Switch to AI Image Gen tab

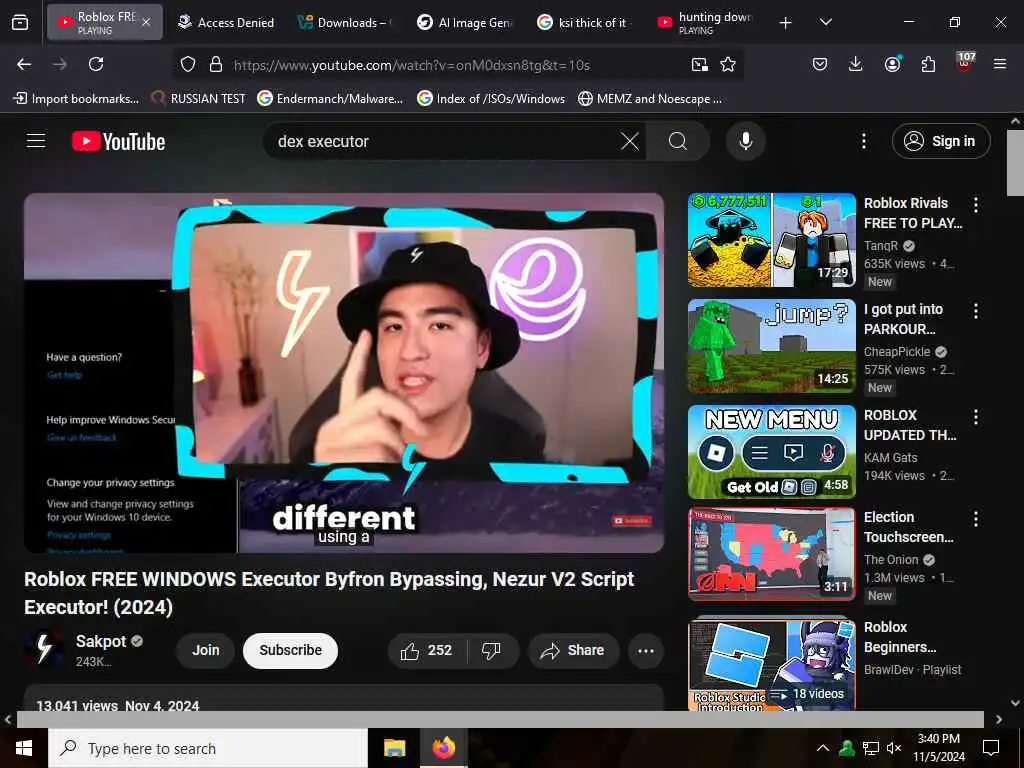point(465,23)
